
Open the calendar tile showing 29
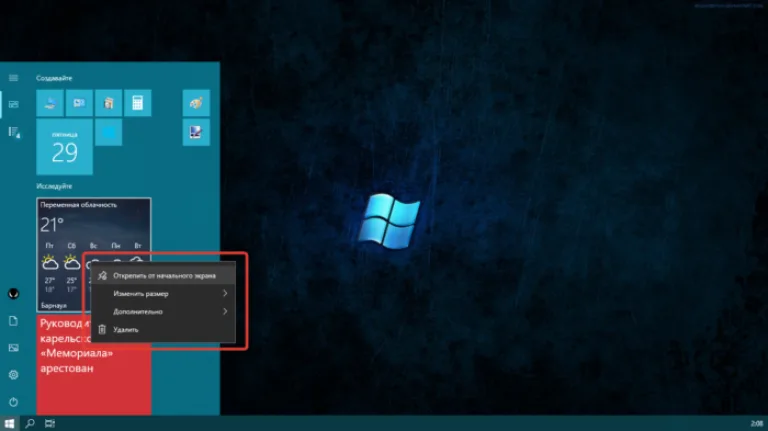65,147
